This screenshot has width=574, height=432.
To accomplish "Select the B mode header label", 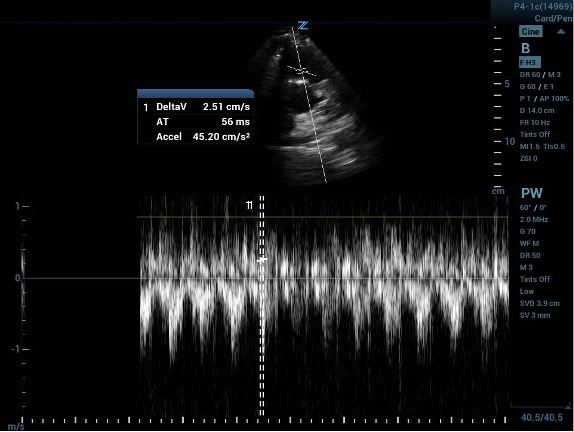I will (x=525, y=48).
